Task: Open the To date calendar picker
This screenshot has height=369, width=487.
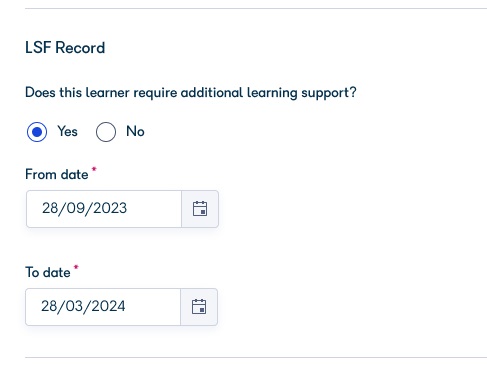Action: (199, 307)
